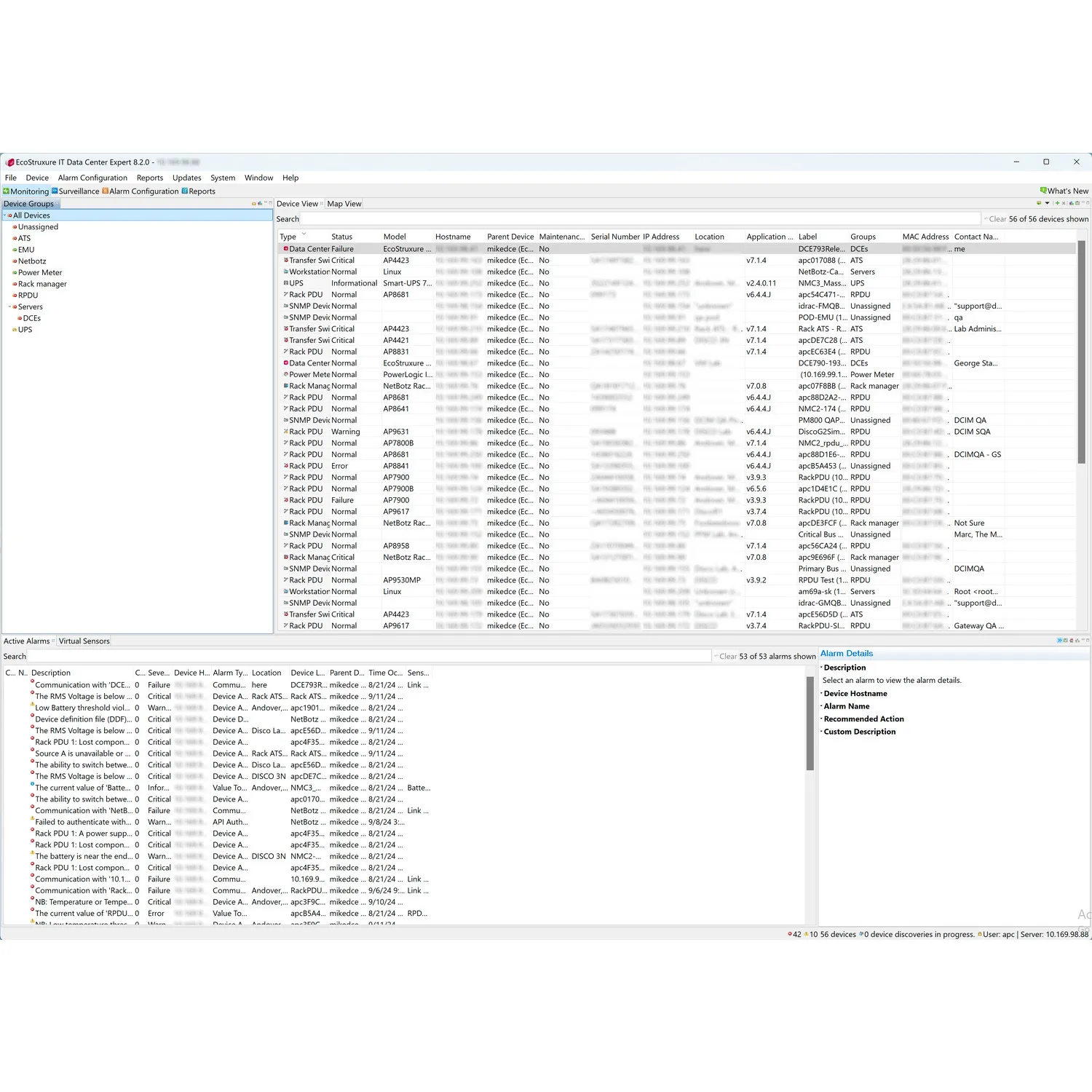Click Clear next to the device search

[x=997, y=219]
